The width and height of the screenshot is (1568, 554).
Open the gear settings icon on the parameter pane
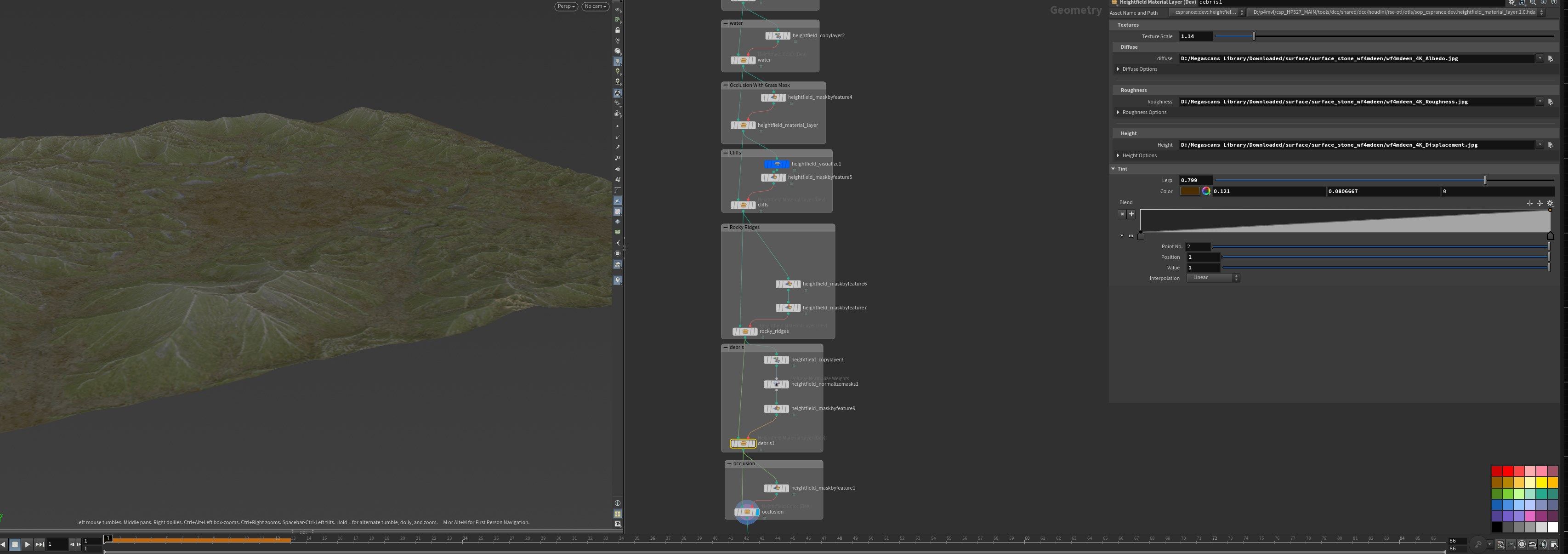[x=1512, y=2]
